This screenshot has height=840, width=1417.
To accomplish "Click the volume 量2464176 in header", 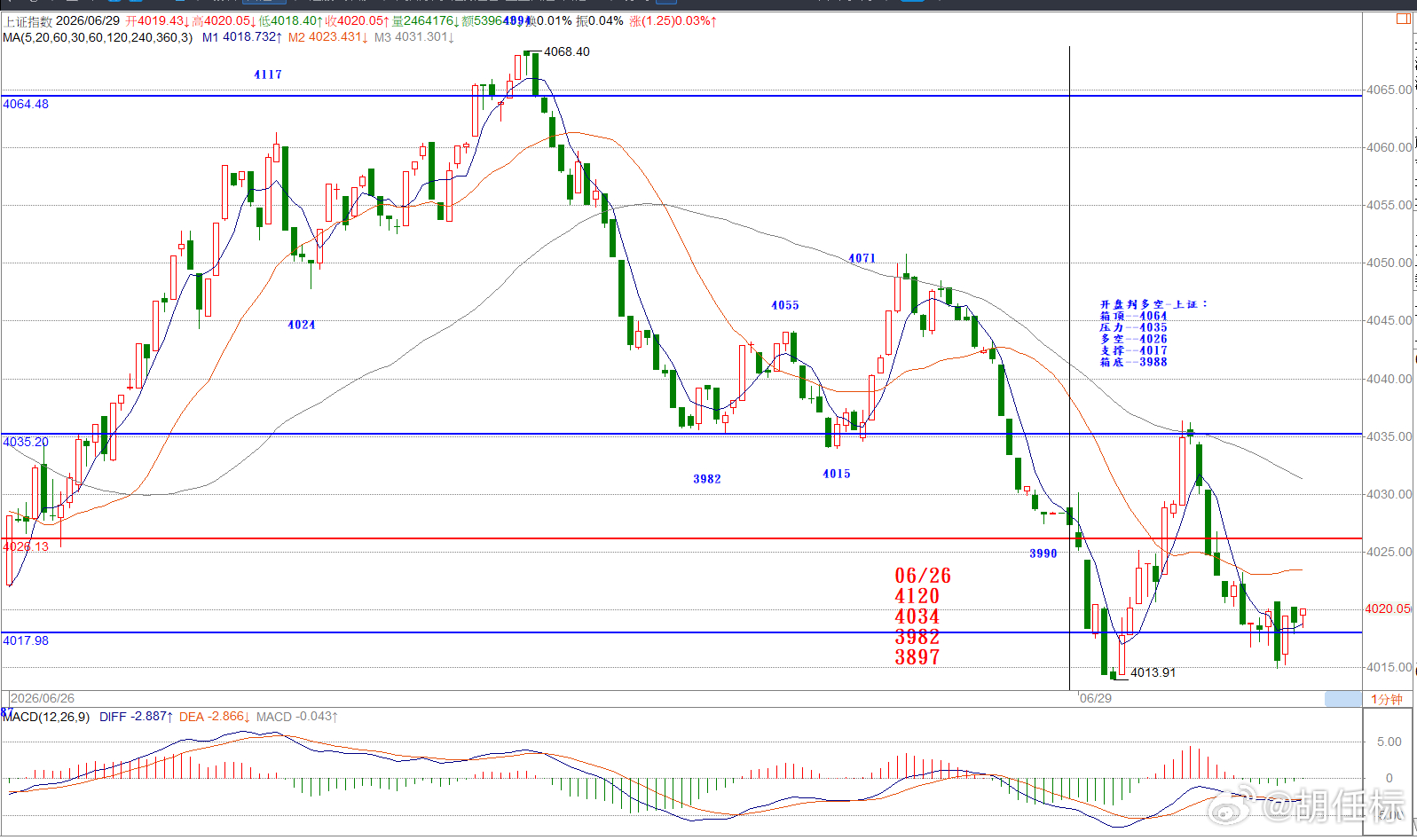I will point(427,20).
